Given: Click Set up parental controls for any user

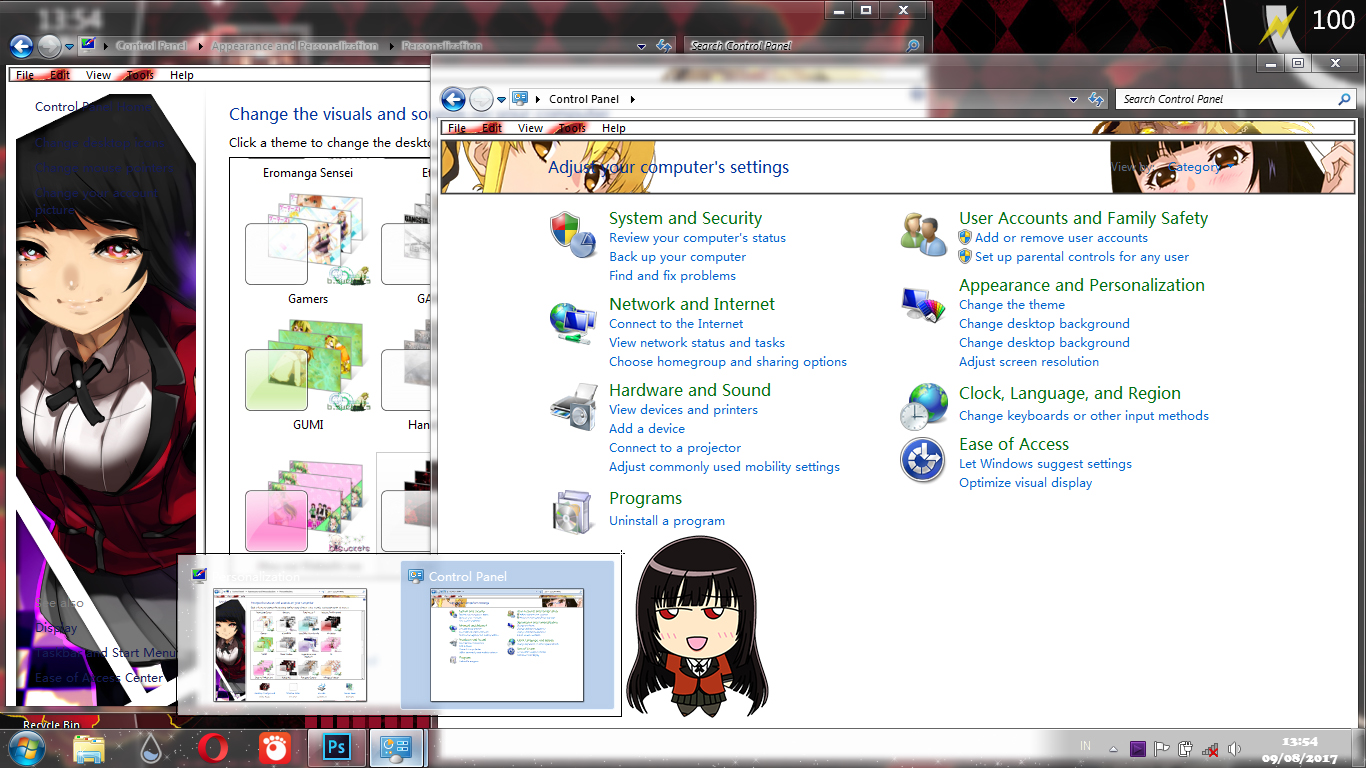Looking at the screenshot, I should [x=1082, y=257].
